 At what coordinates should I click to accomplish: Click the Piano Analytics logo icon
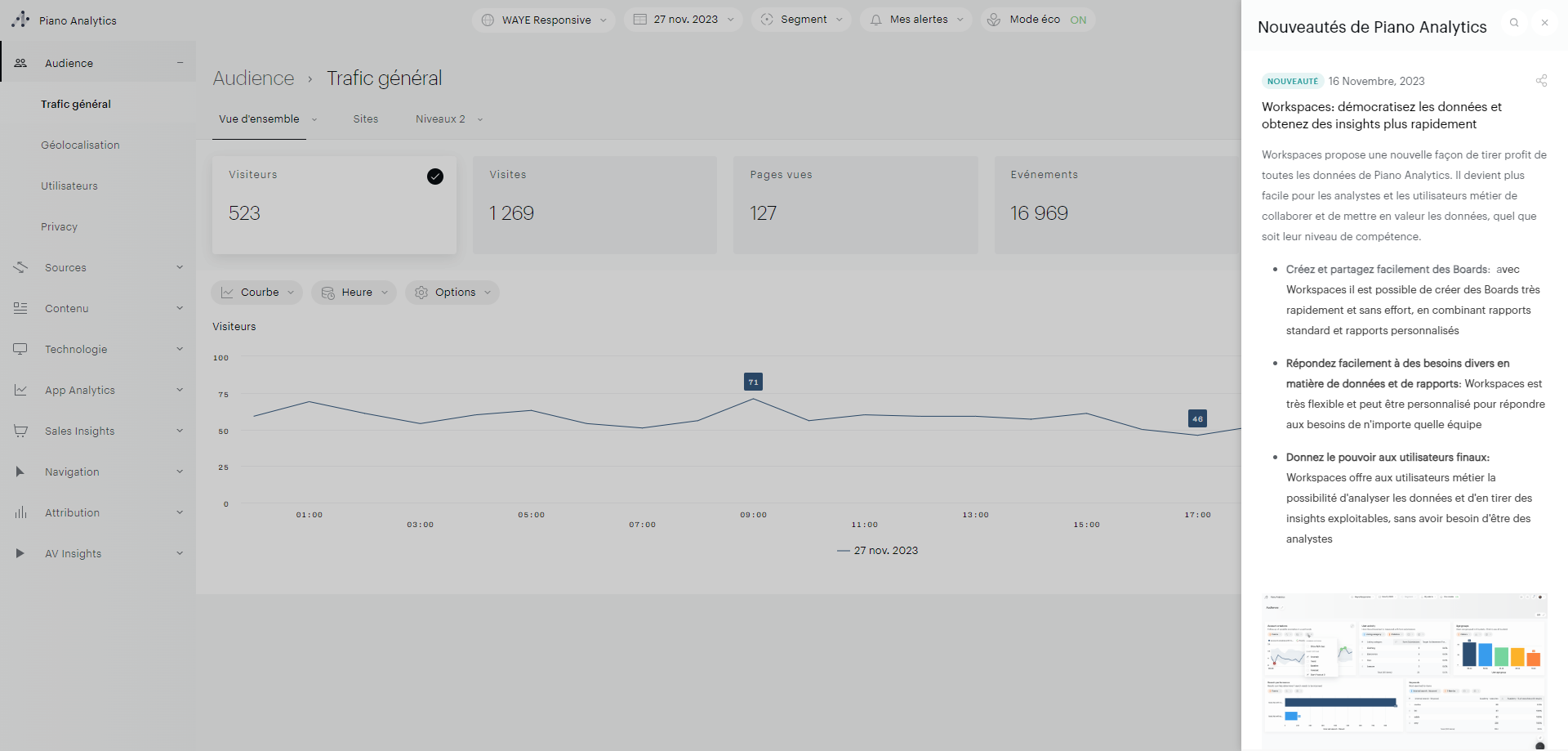[x=20, y=20]
